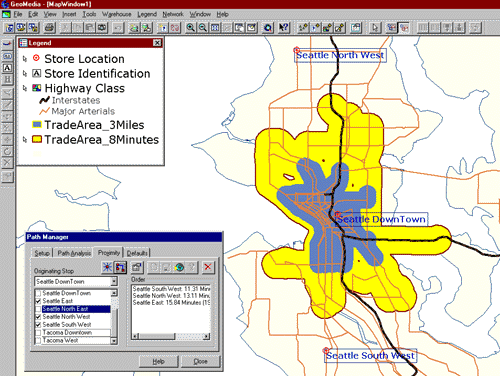This screenshot has width=500, height=376.
Task: Check the Seattle North East checkbox
Action: click(38, 309)
